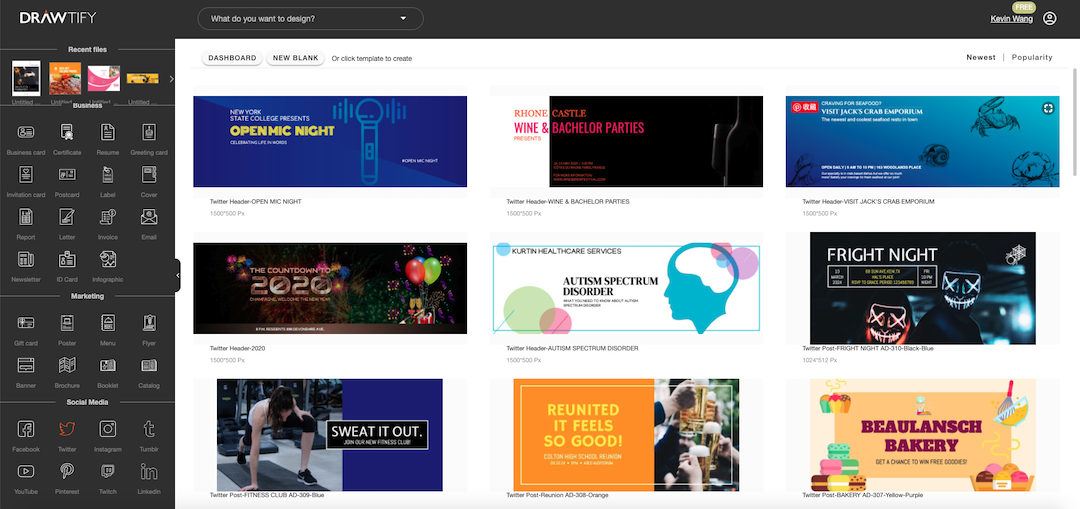
Task: Click 'Twitter Header-2020' title text
Action: 238,349
